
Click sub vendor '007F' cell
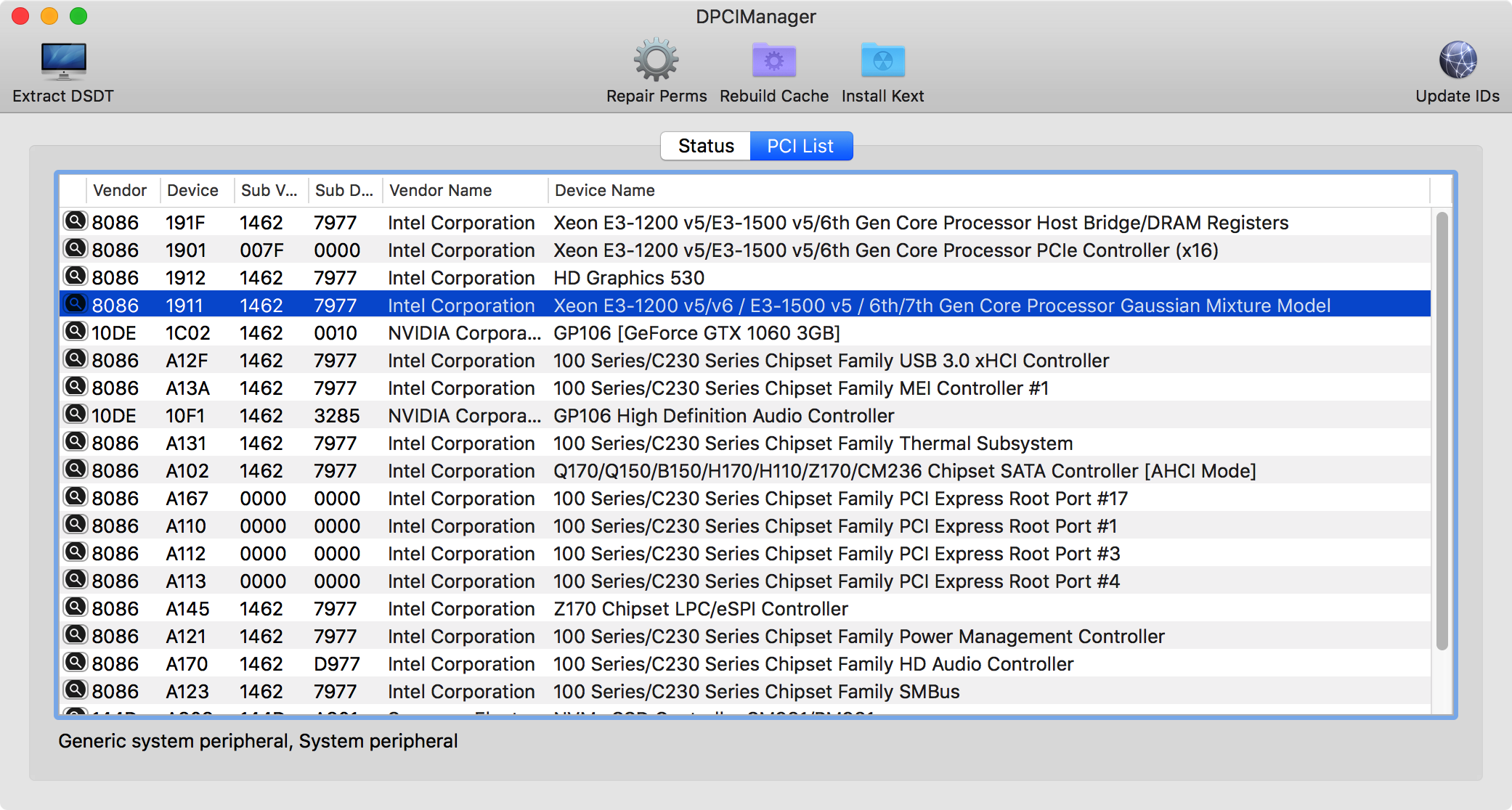click(x=261, y=250)
